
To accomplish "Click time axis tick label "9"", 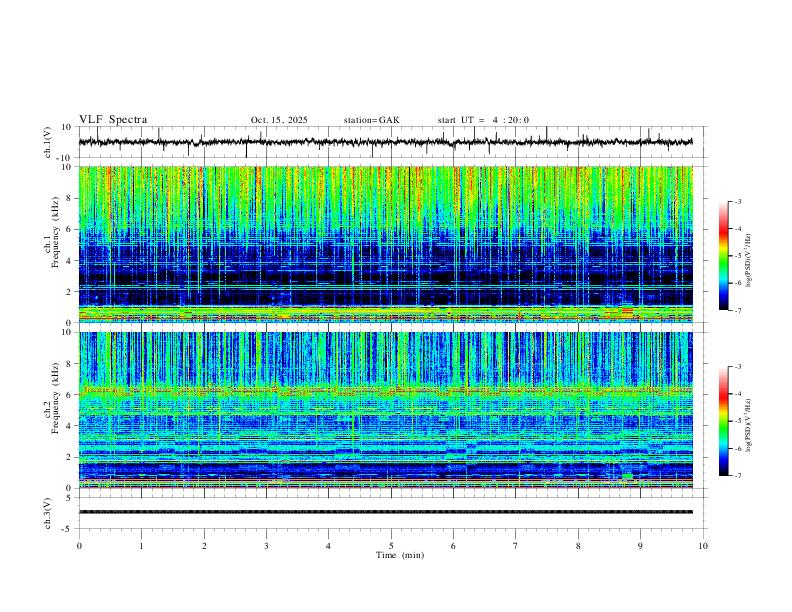I will (640, 546).
